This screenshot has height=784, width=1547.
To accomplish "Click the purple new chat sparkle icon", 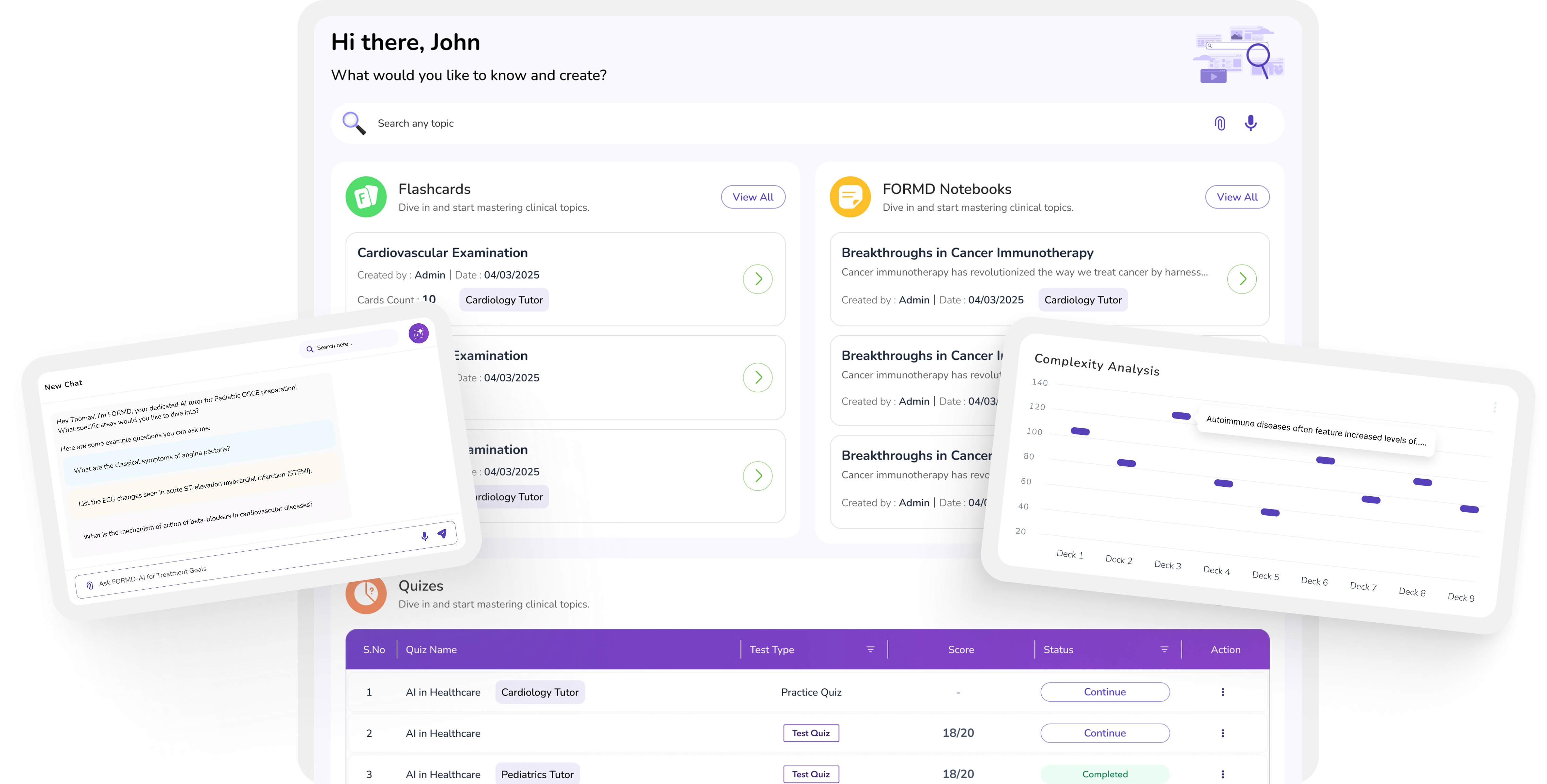I will [419, 333].
